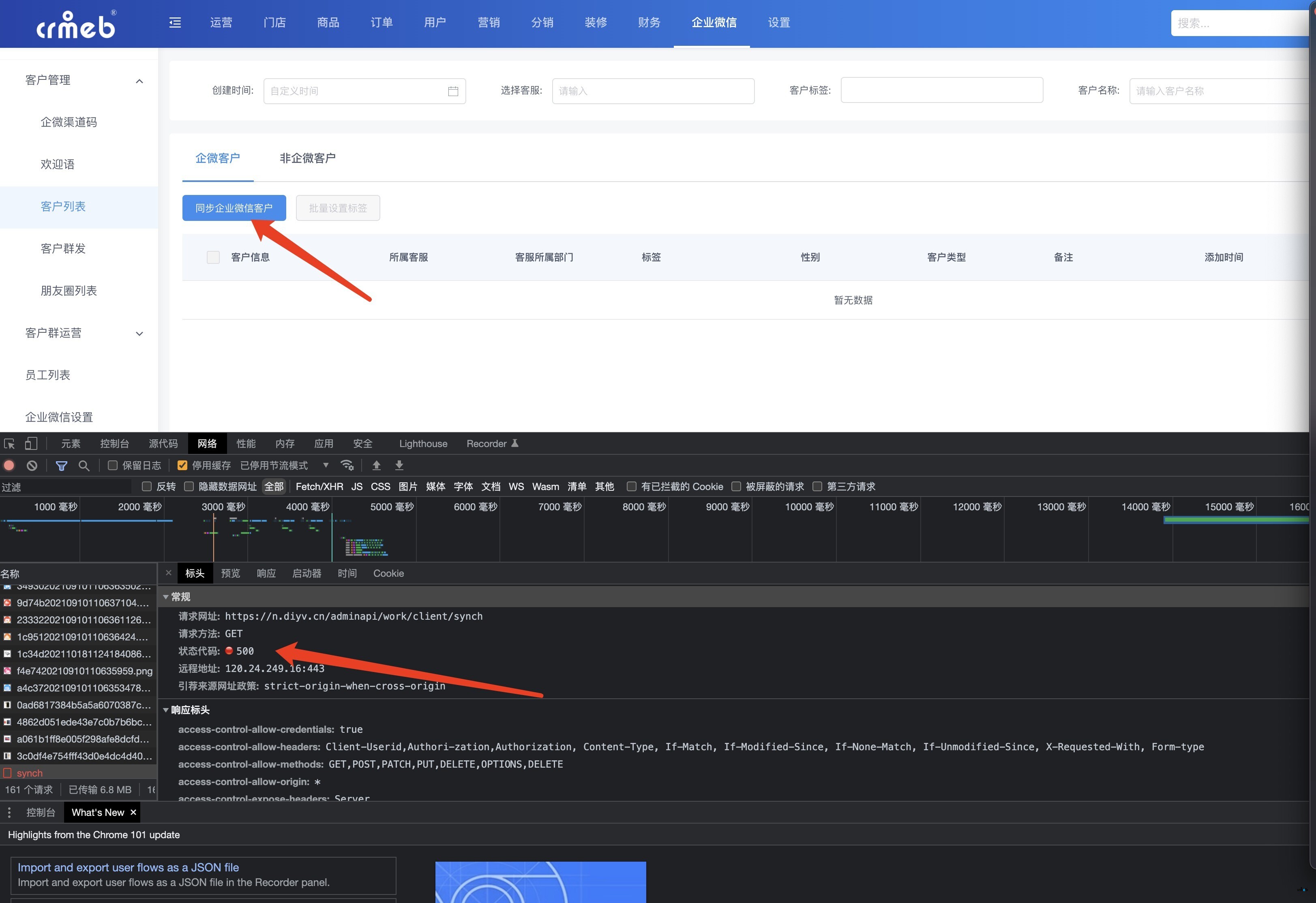Disable 停用缓存 checkbox
The image size is (1316, 903).
(x=182, y=465)
